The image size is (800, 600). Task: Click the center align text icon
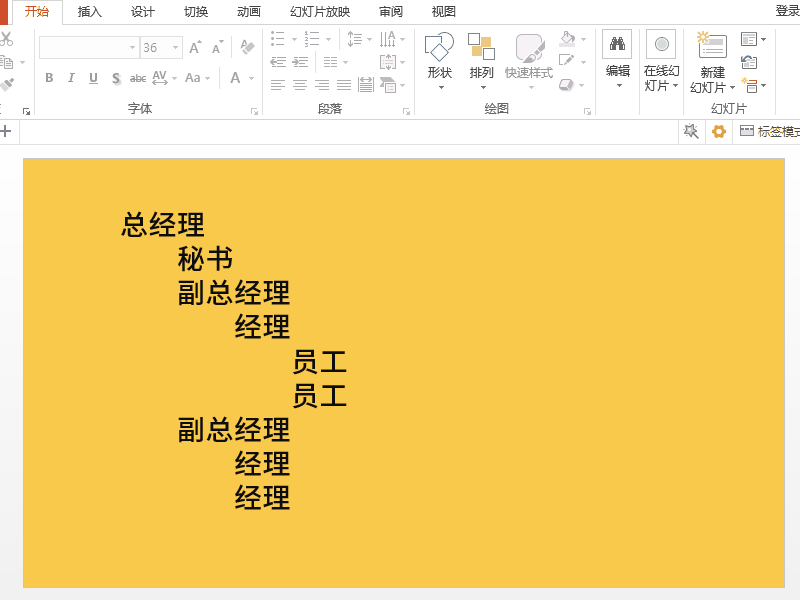point(299,85)
